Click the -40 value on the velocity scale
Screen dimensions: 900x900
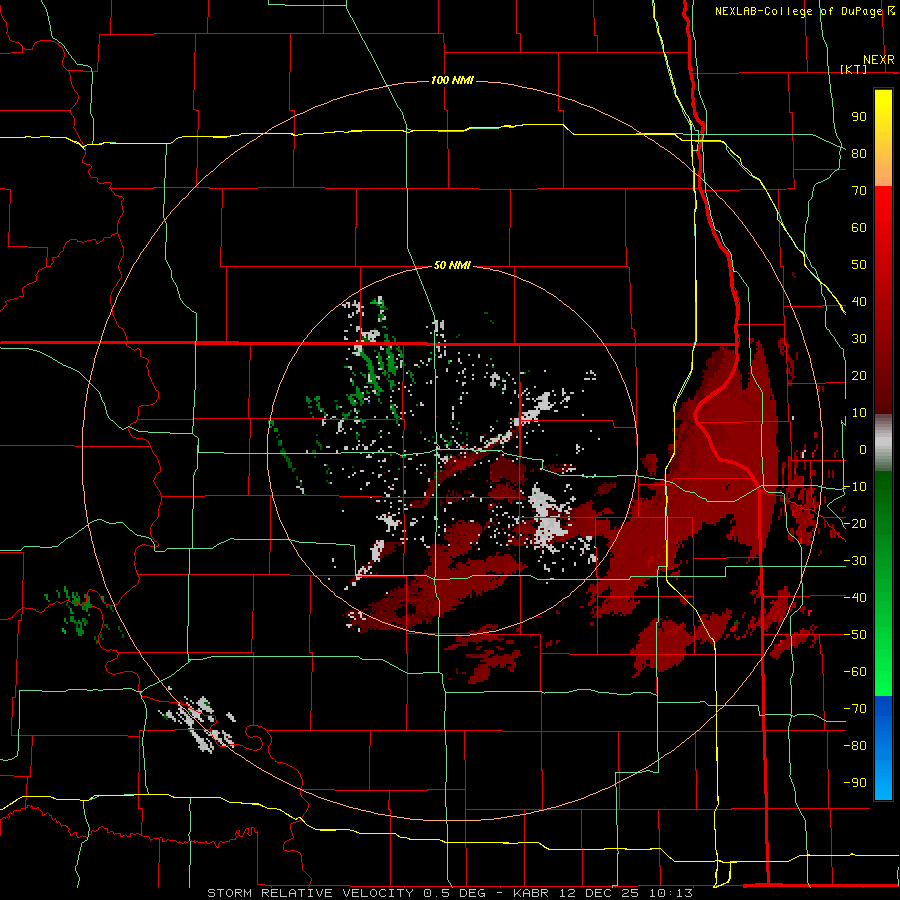coord(855,598)
